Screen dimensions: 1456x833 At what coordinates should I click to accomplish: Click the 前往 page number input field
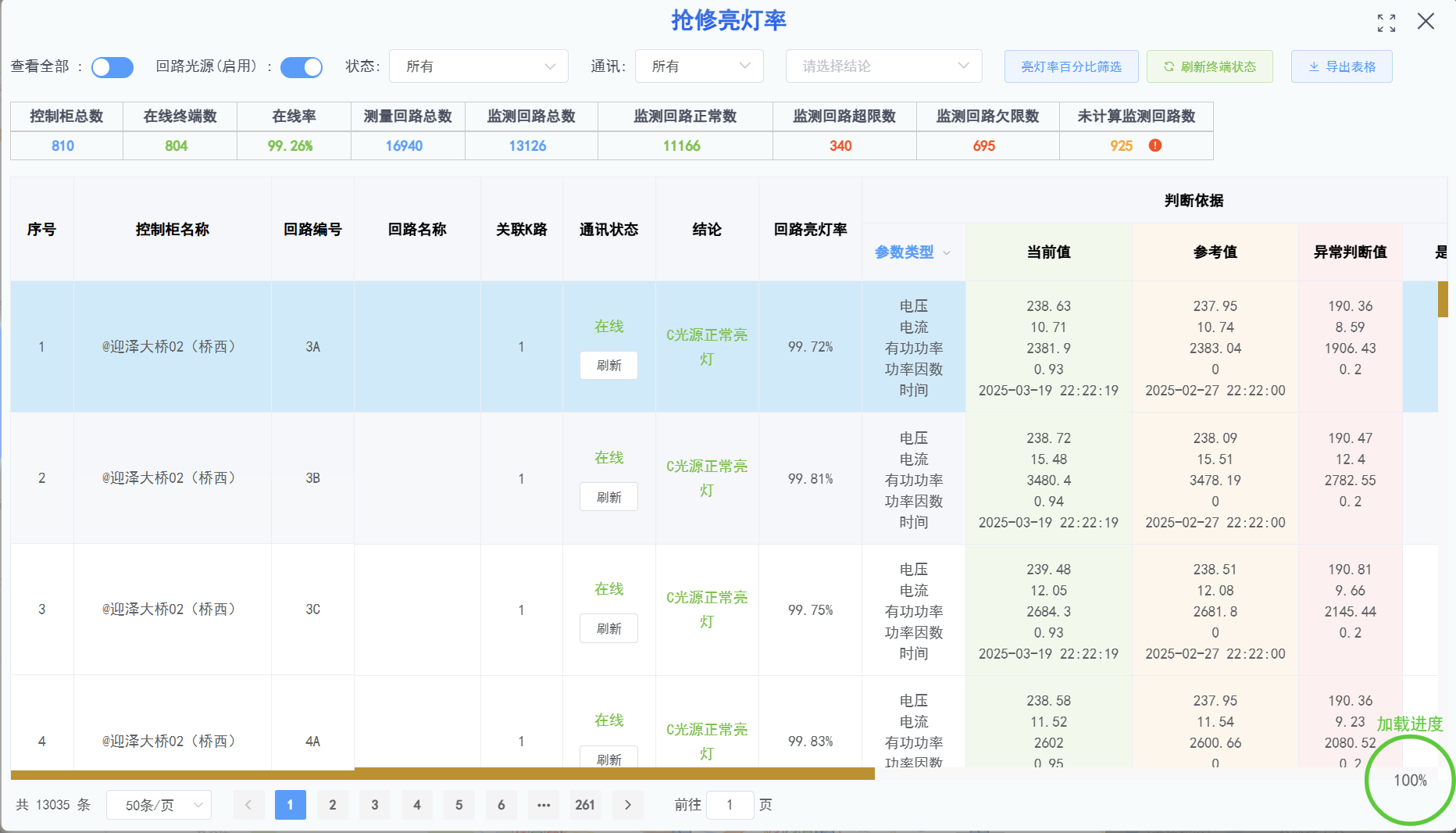[730, 805]
